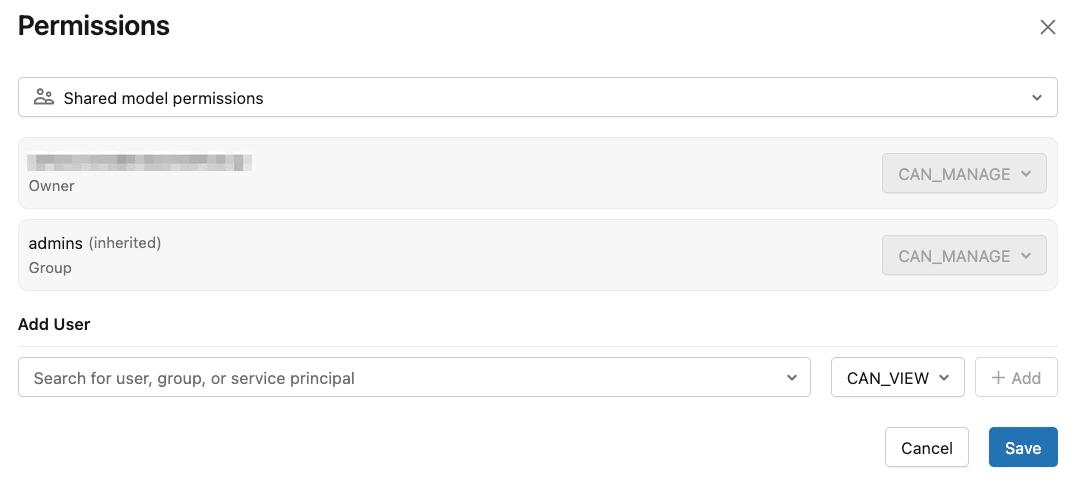The width and height of the screenshot is (1081, 491).
Task: Click the chevron in the CAN_VIEW dropdown
Action: (945, 378)
